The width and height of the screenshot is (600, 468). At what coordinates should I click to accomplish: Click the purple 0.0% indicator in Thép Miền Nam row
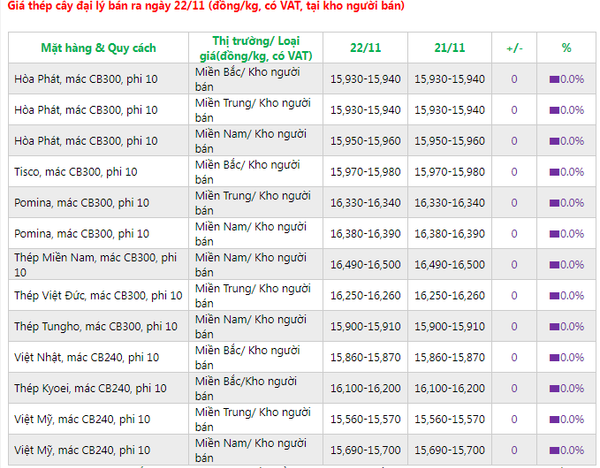(x=567, y=265)
